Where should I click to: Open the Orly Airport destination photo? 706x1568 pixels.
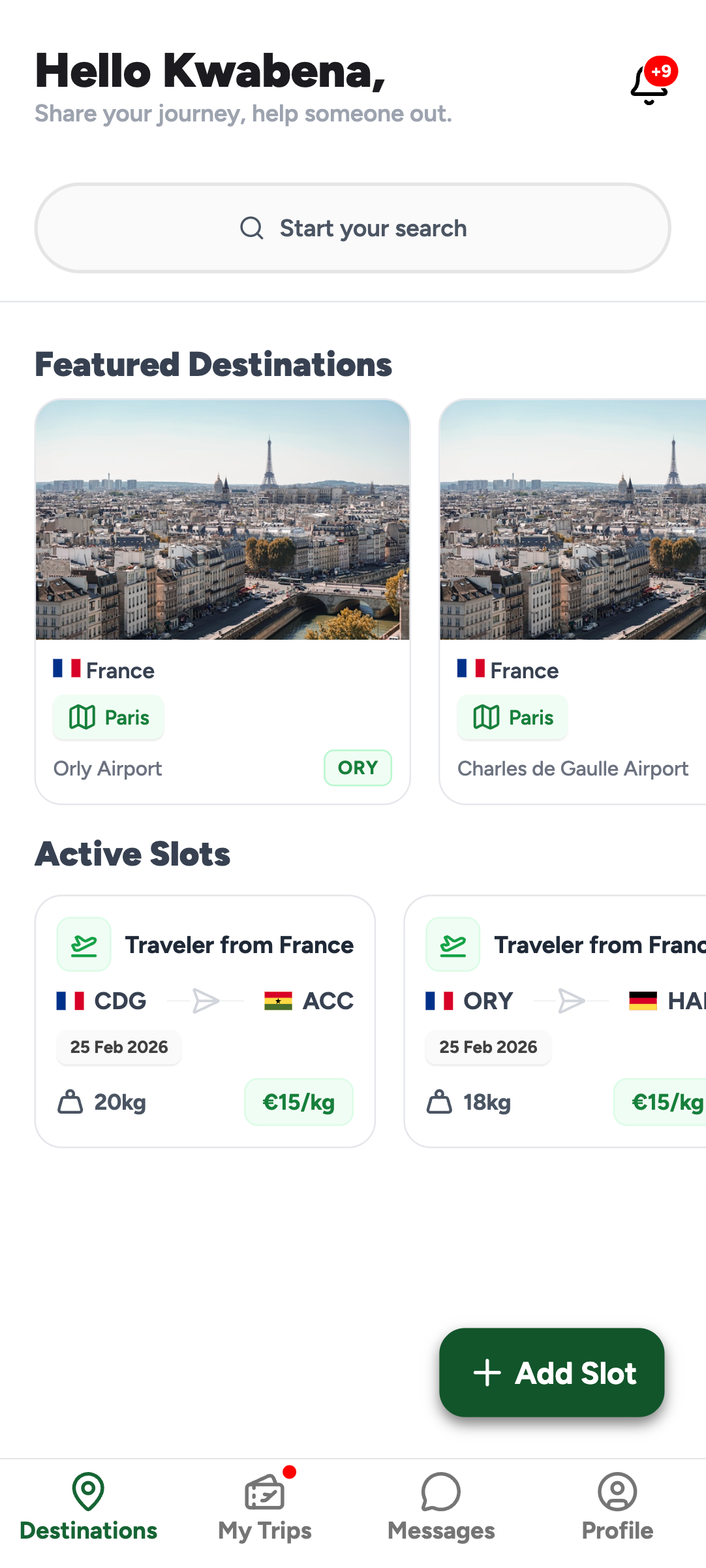(223, 520)
